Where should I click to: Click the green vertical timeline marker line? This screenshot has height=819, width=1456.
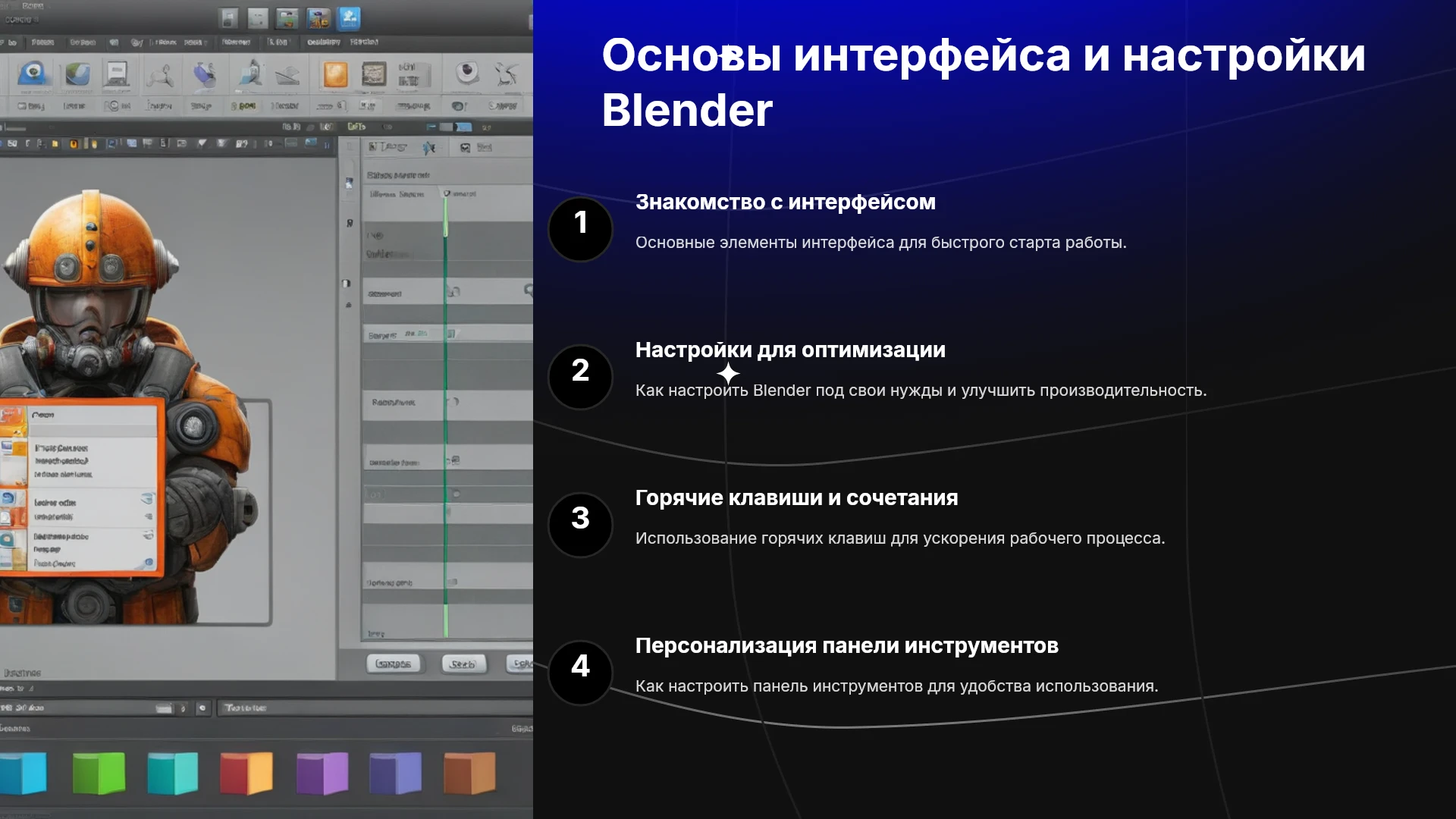coord(446,413)
